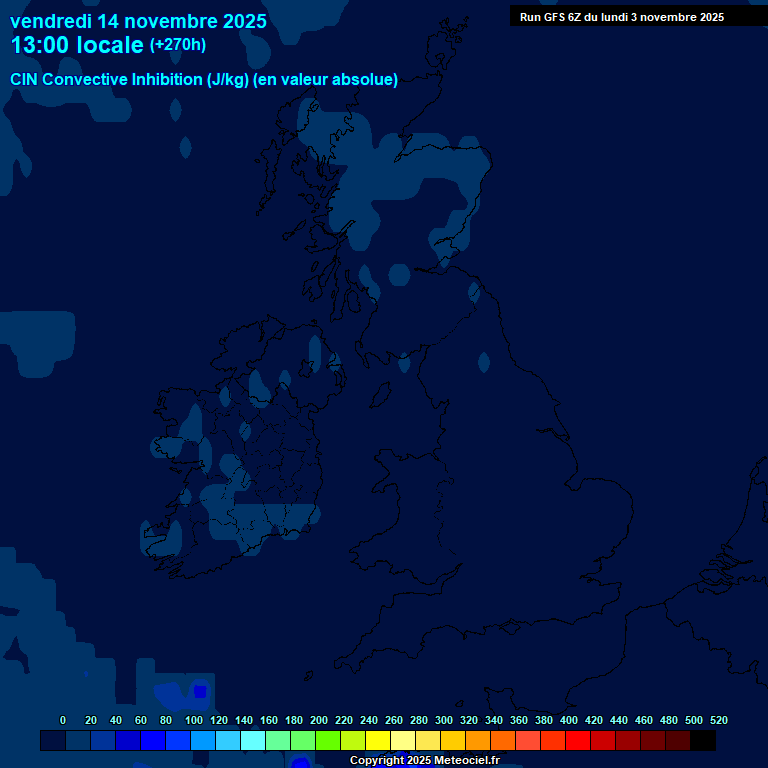The width and height of the screenshot is (768, 768).
Task: Click the 0 legend scale label
Action: tap(63, 720)
